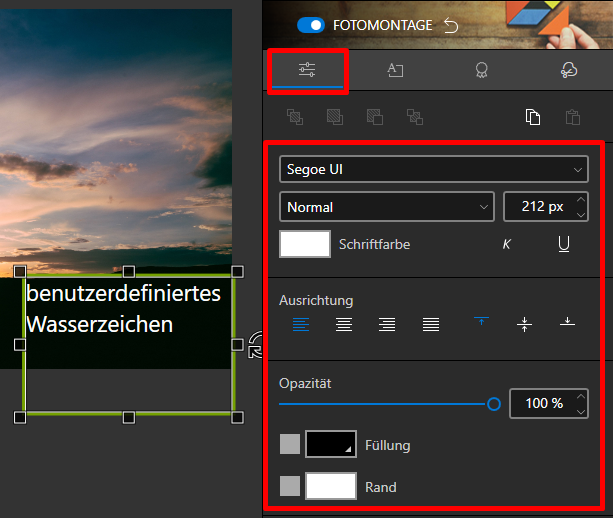The width and height of the screenshot is (613, 518).
Task: Decrease opacity with down arrow
Action: 581,412
